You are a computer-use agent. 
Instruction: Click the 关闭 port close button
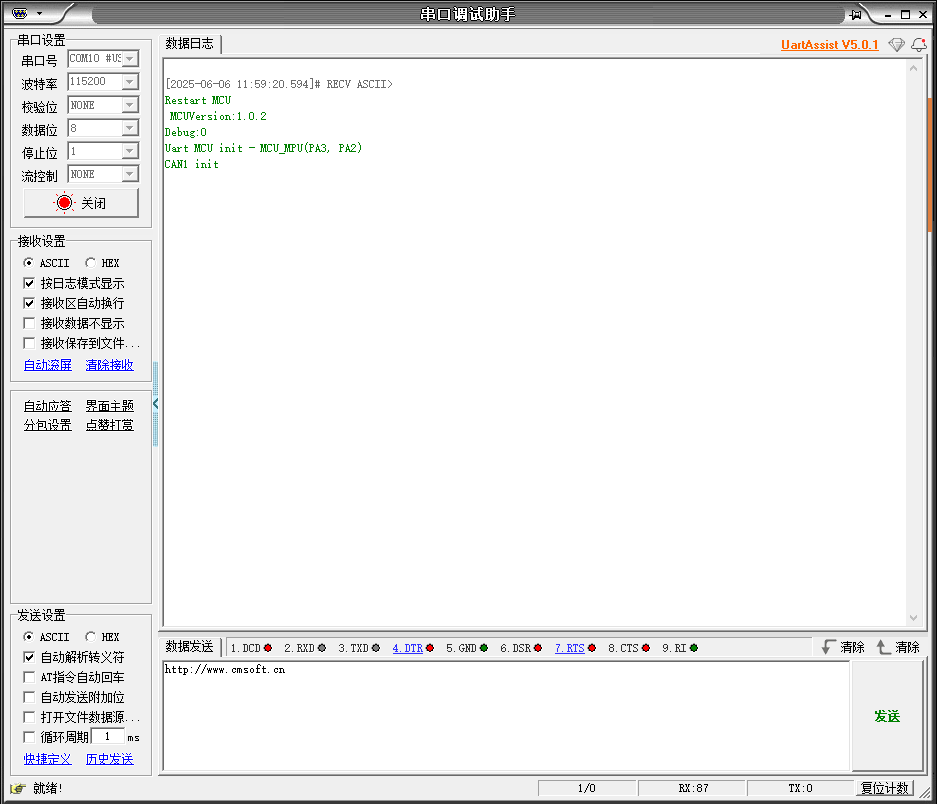81,203
